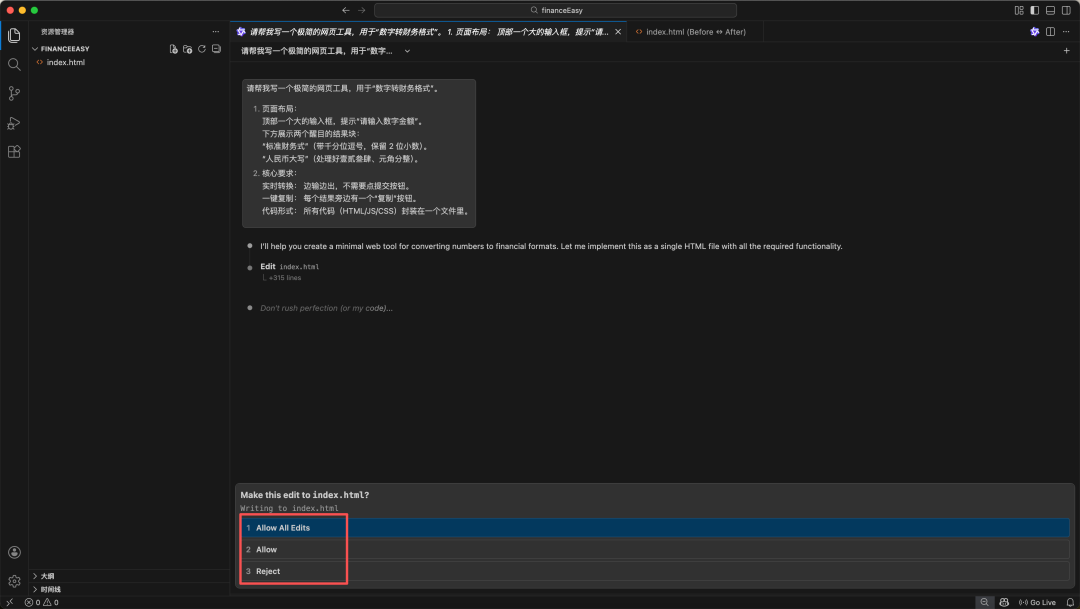Start a new chat with plus icon
The image size is (1080, 609).
(x=1066, y=51)
